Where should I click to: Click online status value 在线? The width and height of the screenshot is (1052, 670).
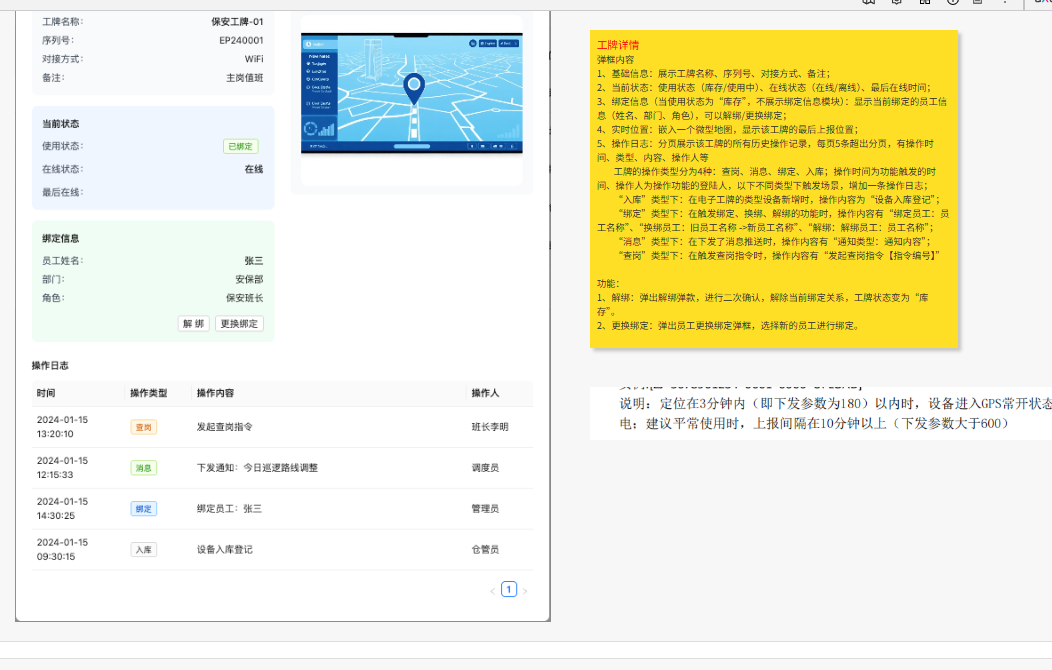pos(254,169)
